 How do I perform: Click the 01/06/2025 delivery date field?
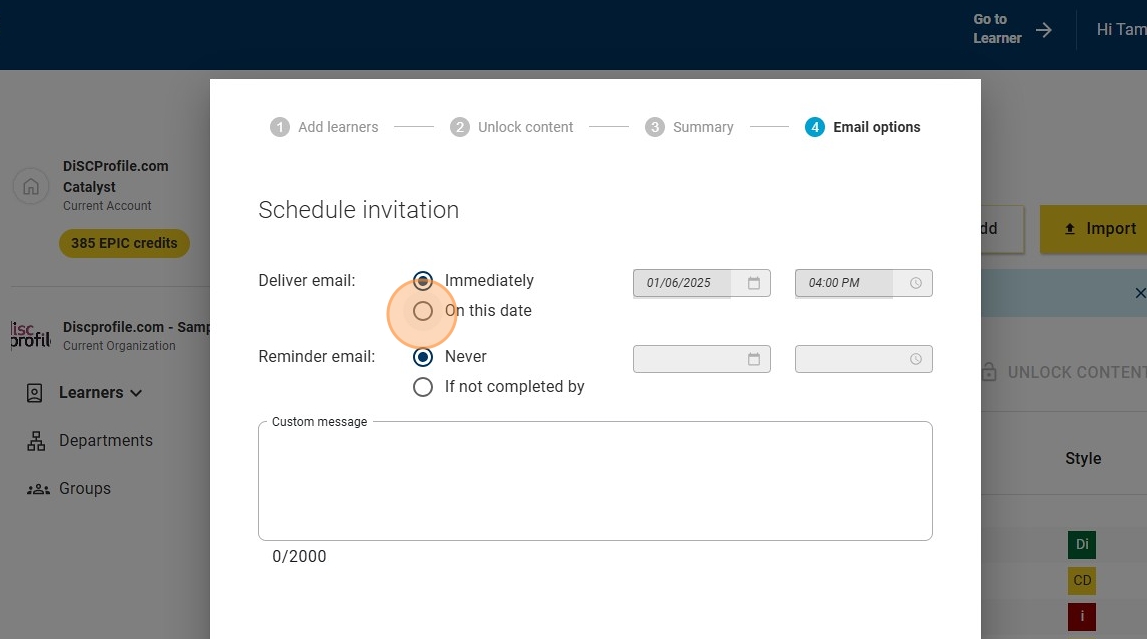(x=702, y=283)
